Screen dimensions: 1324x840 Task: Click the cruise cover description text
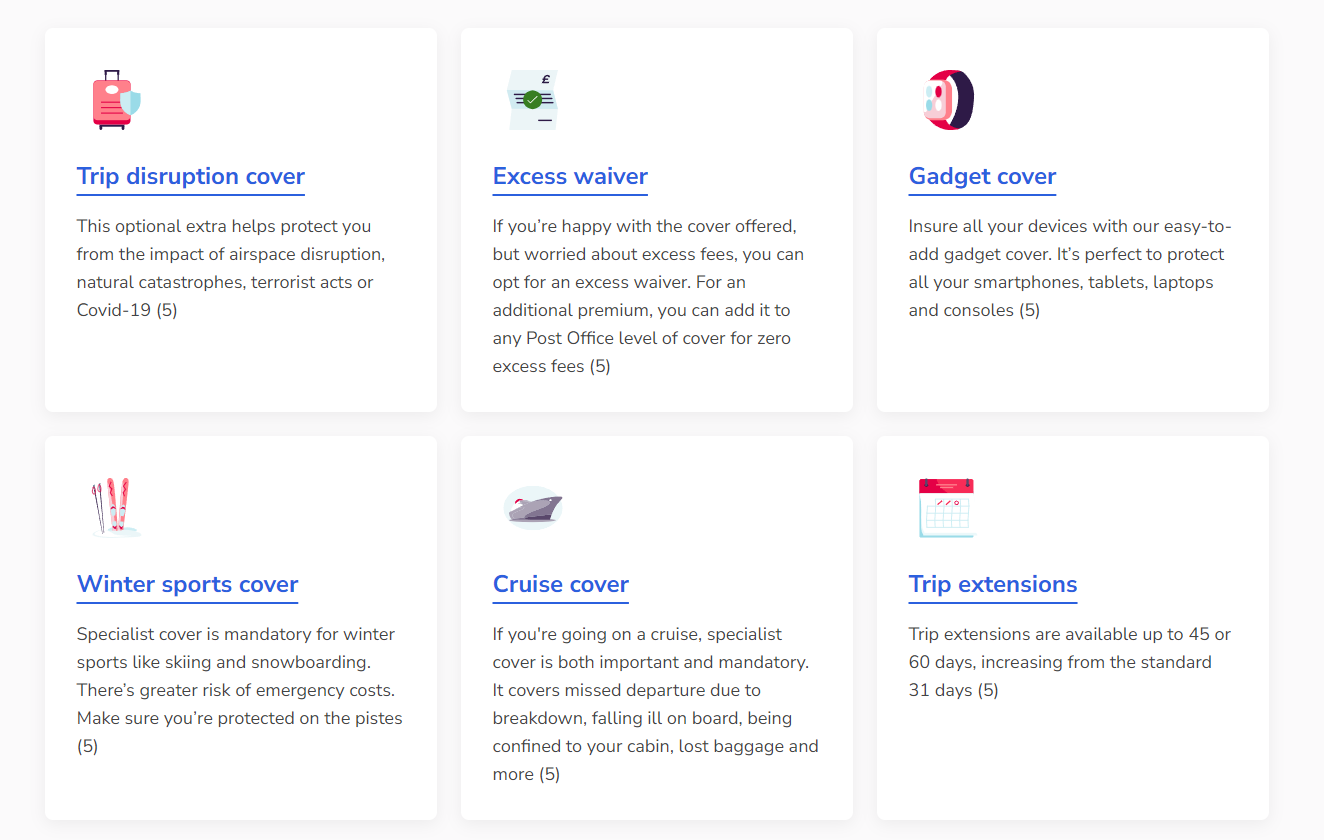[x=656, y=704]
